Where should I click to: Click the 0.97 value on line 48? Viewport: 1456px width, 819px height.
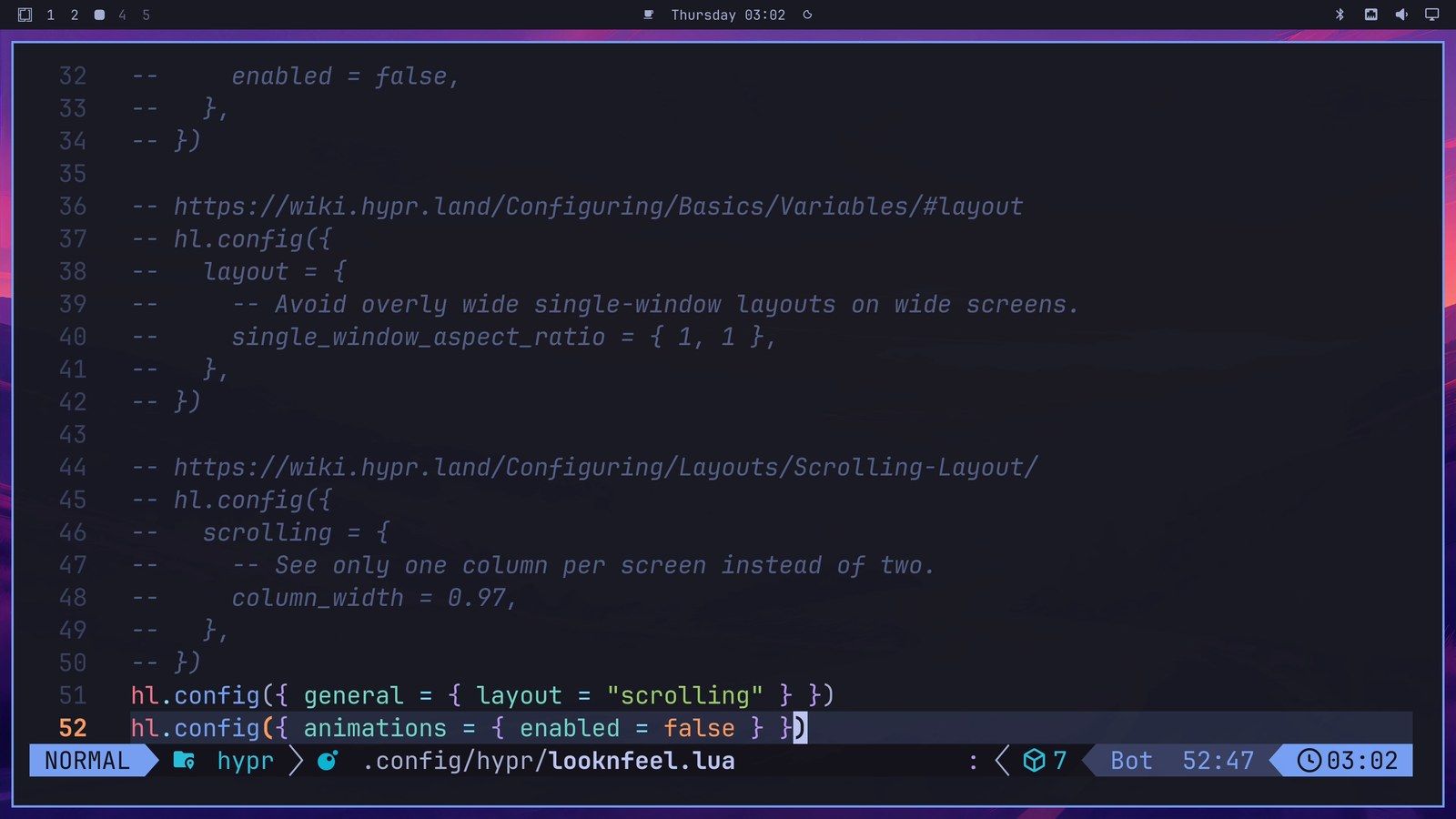pos(476,598)
